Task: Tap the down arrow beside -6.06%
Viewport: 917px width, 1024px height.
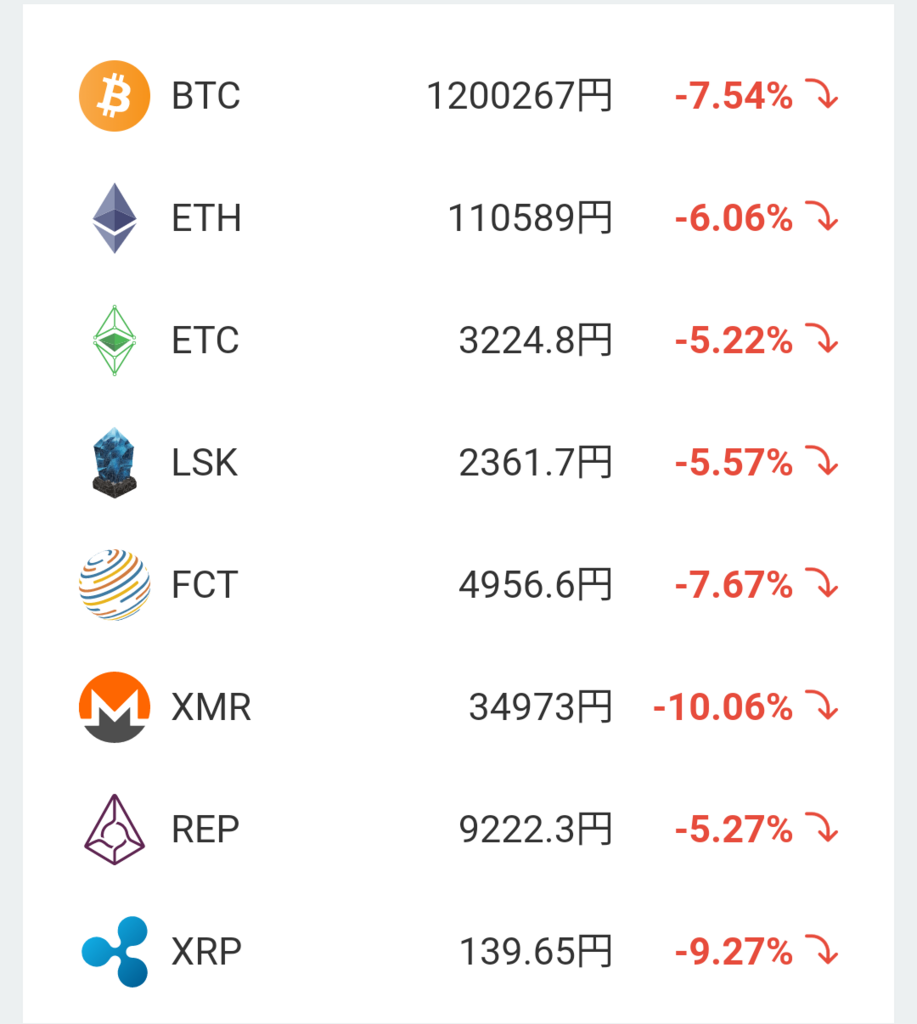Action: click(822, 216)
